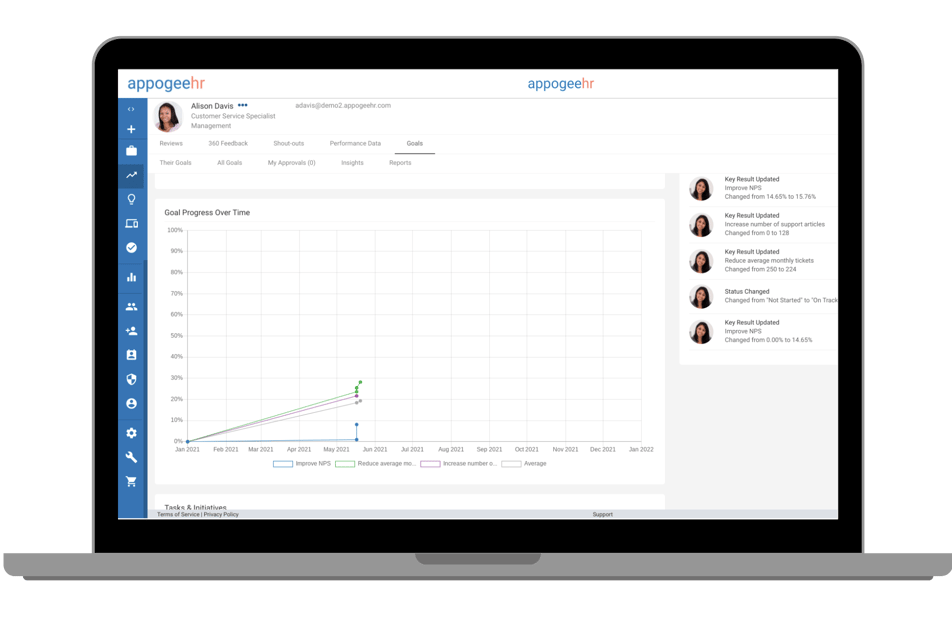Click the Terms of Service link
This screenshot has height=644, width=952.
tap(178, 515)
